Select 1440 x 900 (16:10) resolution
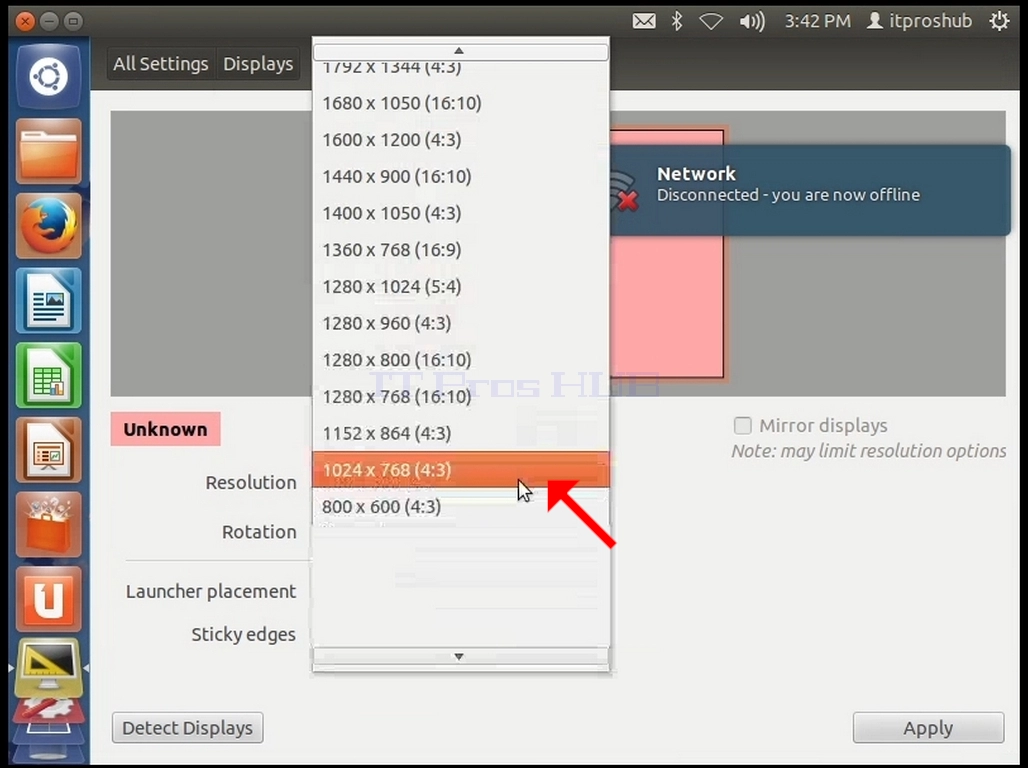This screenshot has height=768, width=1028. click(x=460, y=176)
